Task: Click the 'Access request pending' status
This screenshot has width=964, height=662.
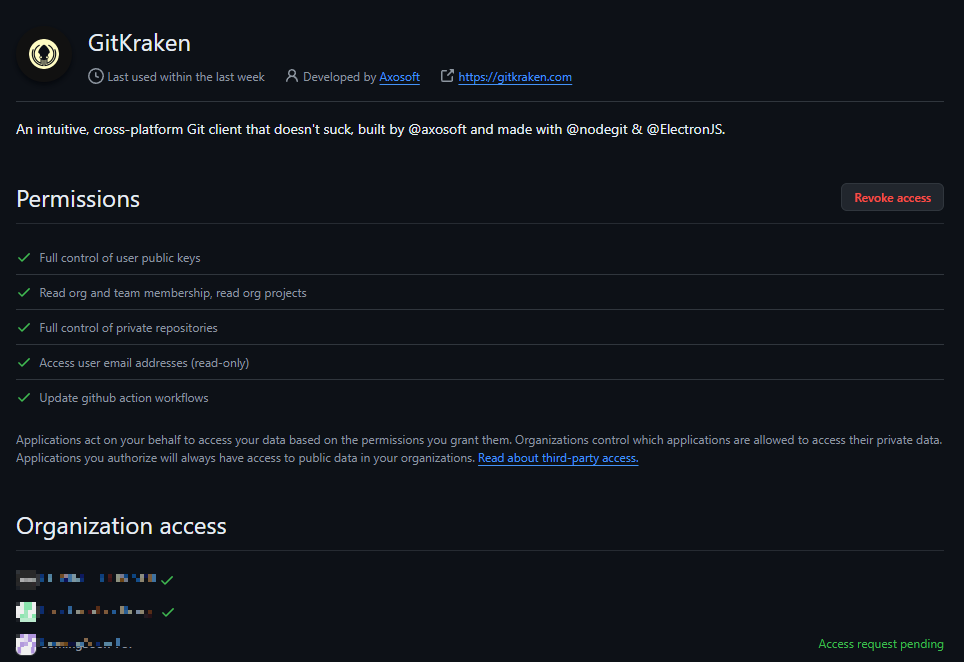Action: (881, 644)
